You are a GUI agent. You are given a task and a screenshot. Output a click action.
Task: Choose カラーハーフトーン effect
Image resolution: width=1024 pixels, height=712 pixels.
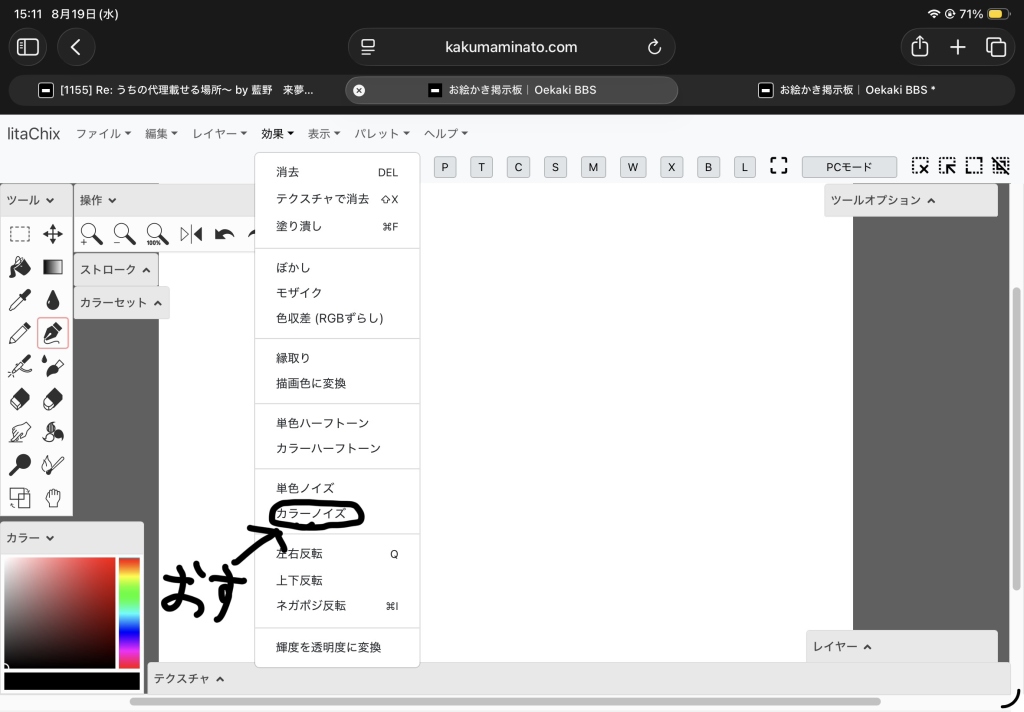point(337,448)
